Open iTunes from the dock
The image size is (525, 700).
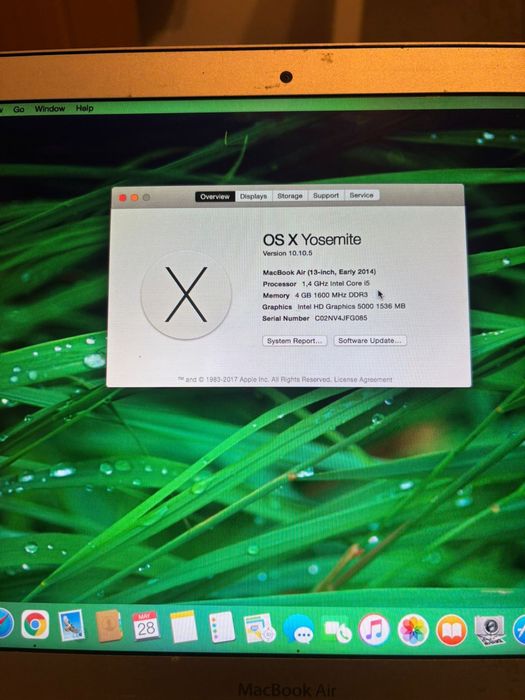tap(374, 629)
